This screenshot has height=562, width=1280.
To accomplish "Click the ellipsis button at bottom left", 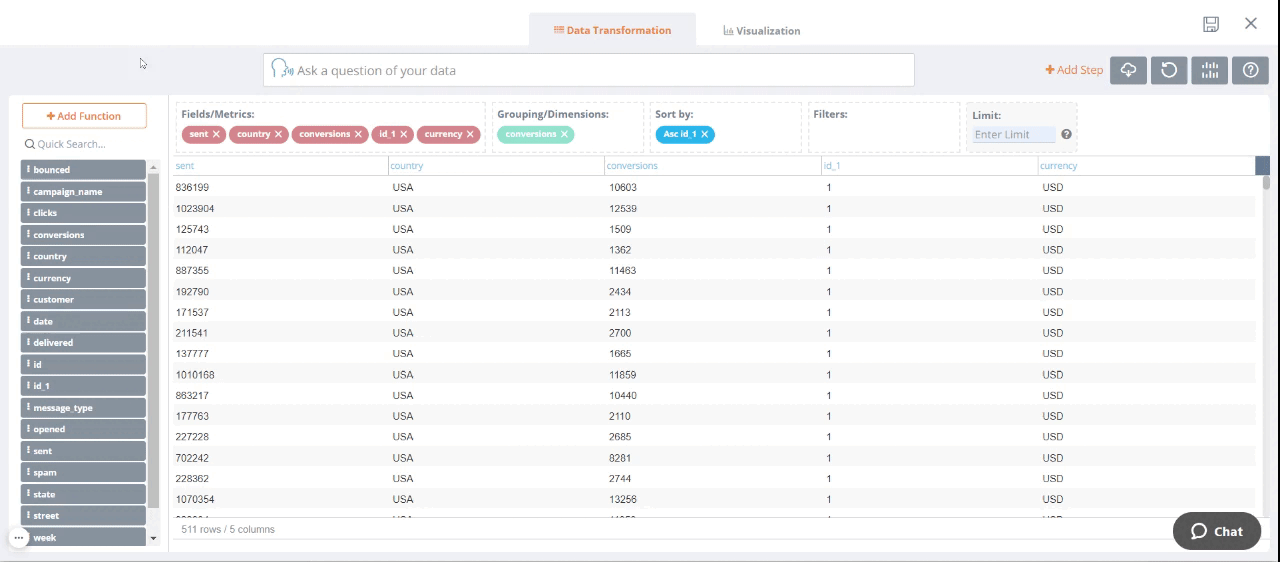I will point(18,538).
